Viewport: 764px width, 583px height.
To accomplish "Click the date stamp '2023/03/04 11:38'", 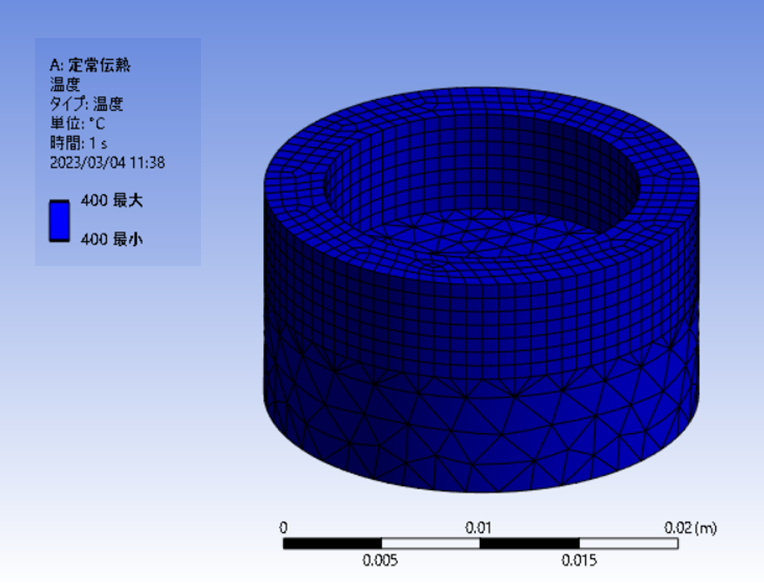I will (107, 162).
